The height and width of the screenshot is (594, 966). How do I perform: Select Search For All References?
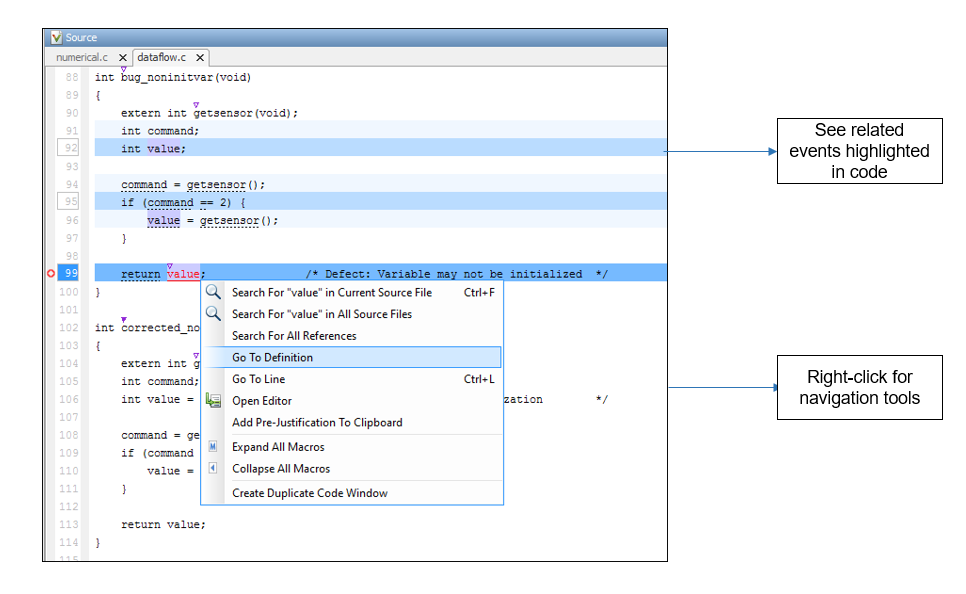click(x=294, y=336)
